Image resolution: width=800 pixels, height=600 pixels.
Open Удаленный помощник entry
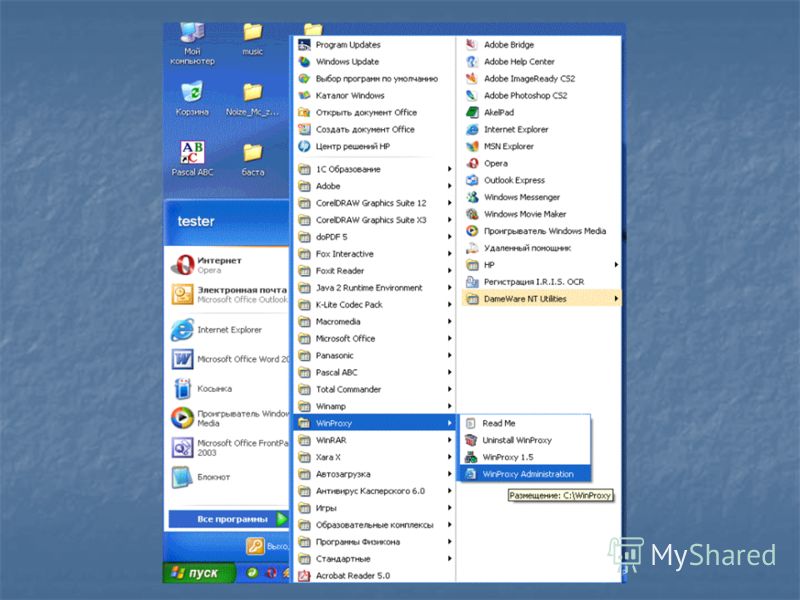(541, 248)
